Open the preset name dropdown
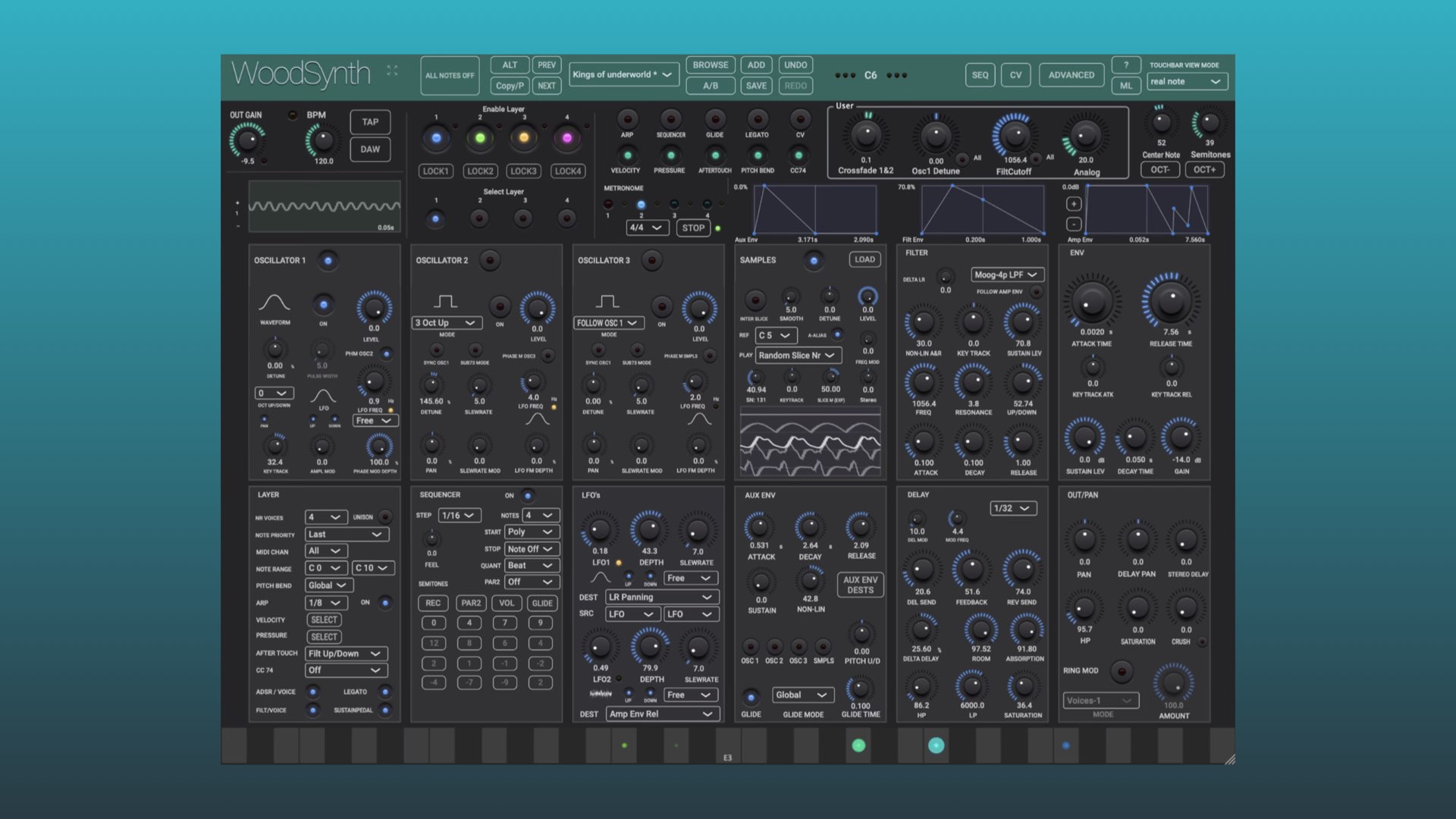This screenshot has height=819, width=1456. [x=623, y=74]
